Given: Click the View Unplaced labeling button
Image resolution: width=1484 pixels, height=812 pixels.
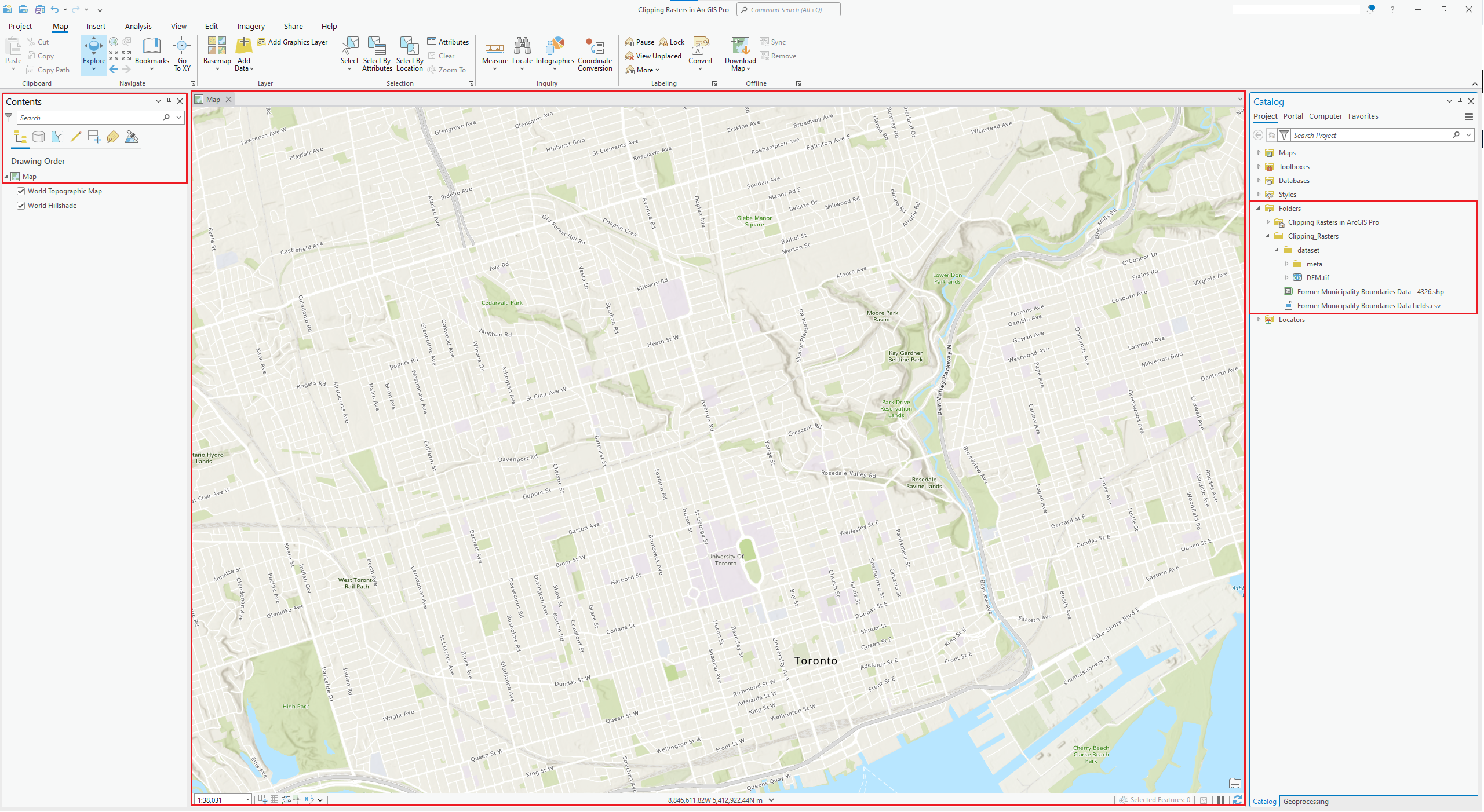Looking at the screenshot, I should tap(653, 56).
